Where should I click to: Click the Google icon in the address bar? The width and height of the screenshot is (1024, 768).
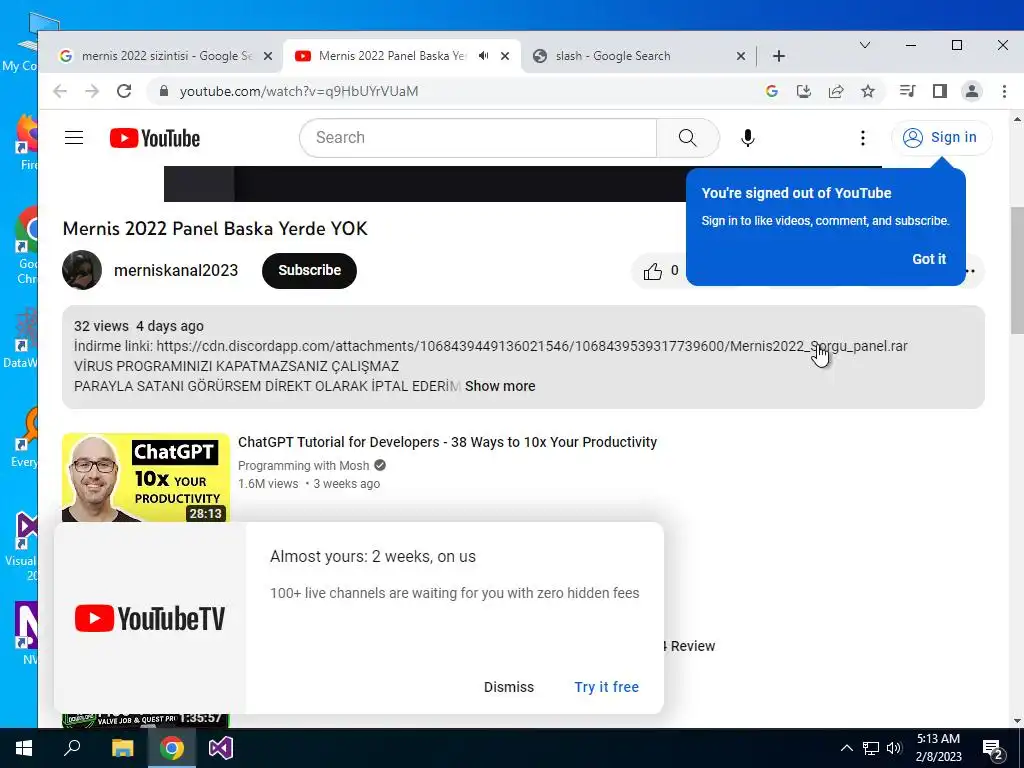point(771,91)
